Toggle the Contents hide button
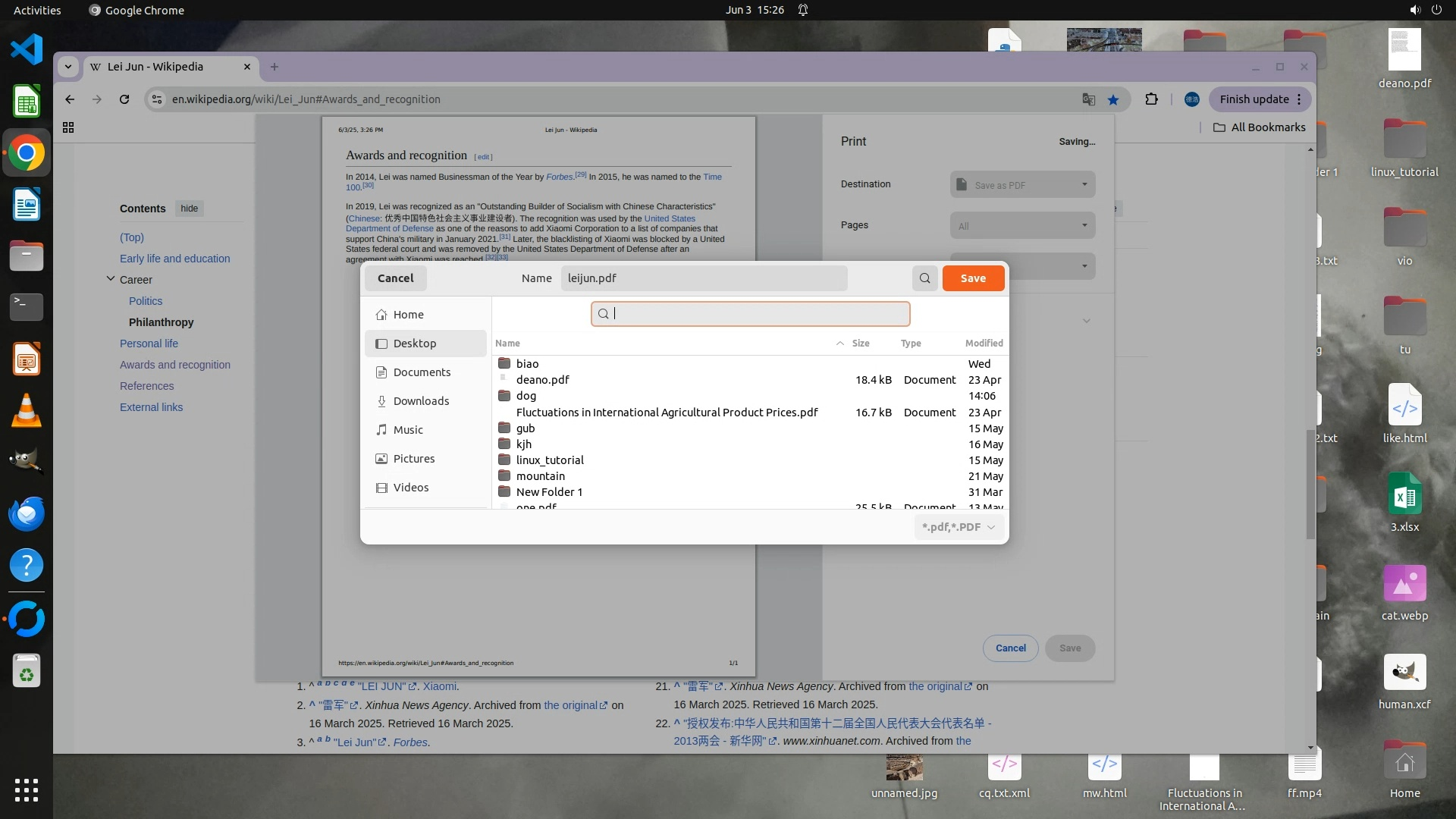 (190, 209)
